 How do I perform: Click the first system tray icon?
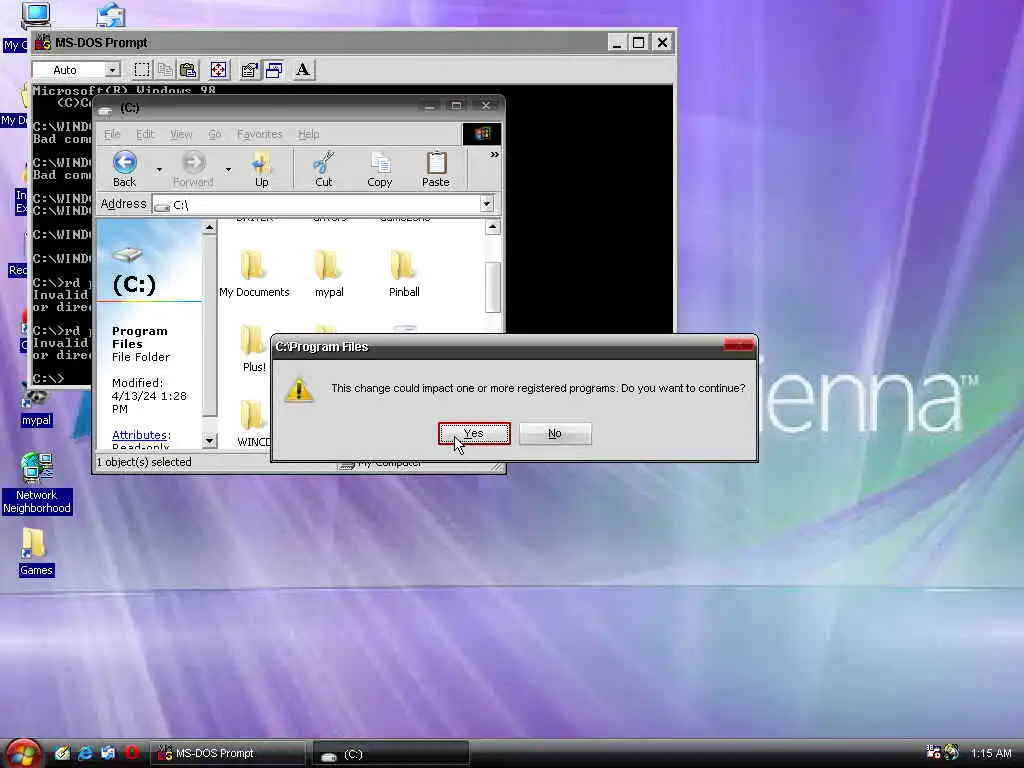[934, 752]
